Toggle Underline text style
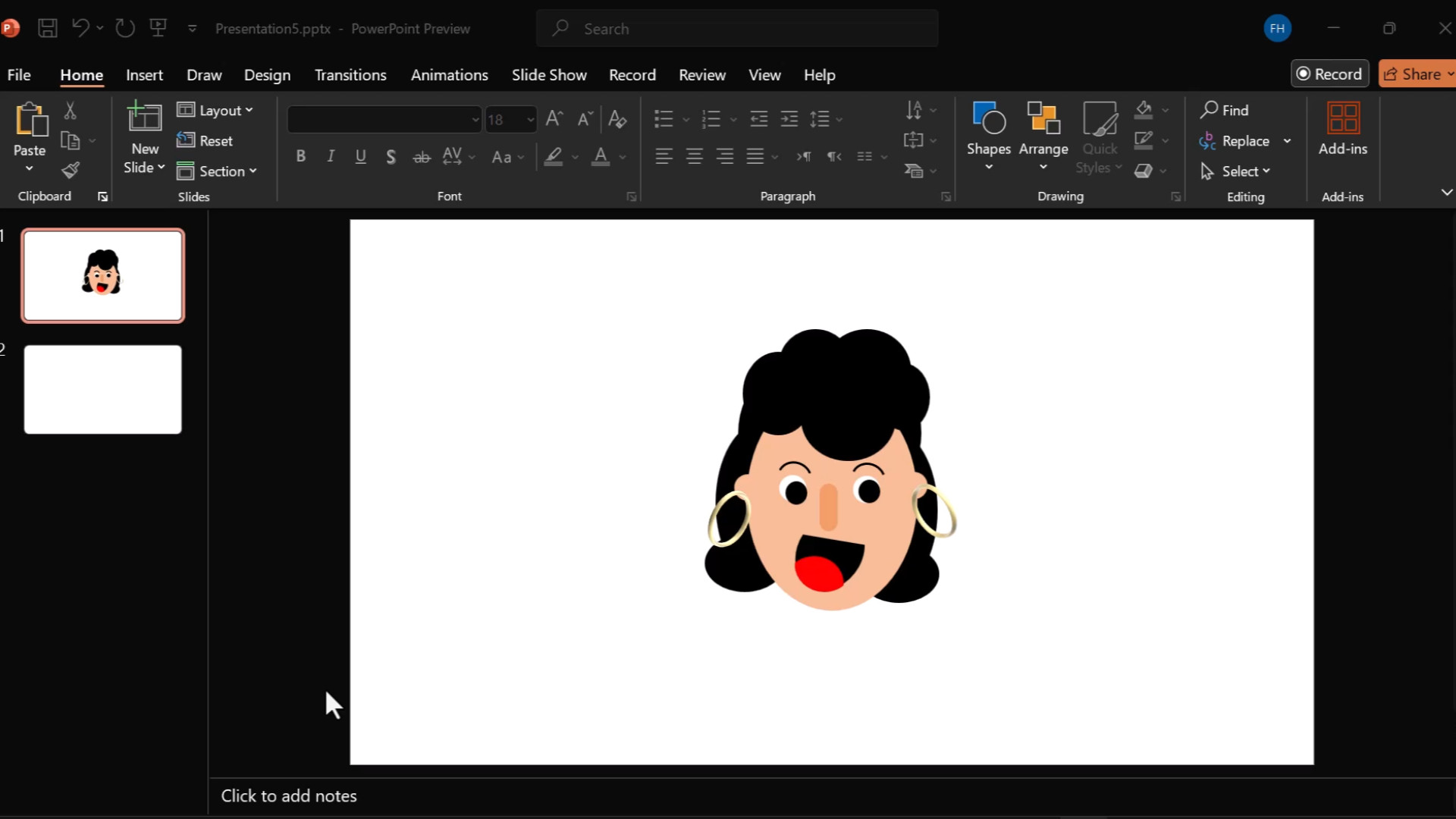Viewport: 1456px width, 819px height. (x=361, y=156)
